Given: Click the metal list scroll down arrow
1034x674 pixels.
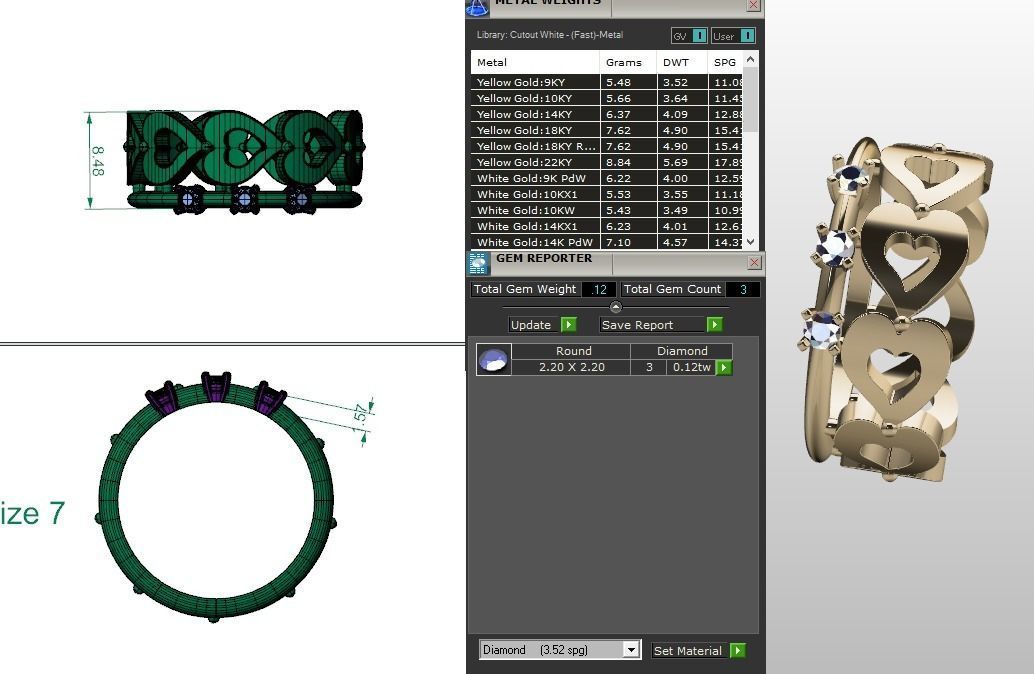Looking at the screenshot, I should pos(750,241).
